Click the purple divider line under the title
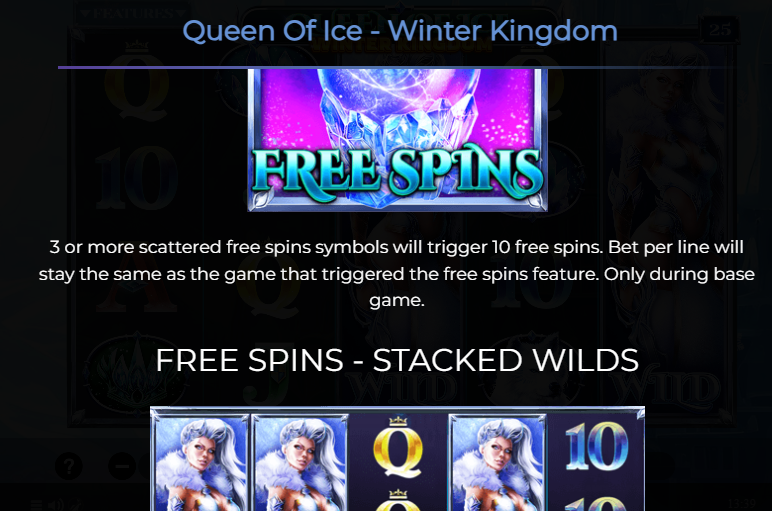Screen dimensions: 772x511 (x=397, y=67)
